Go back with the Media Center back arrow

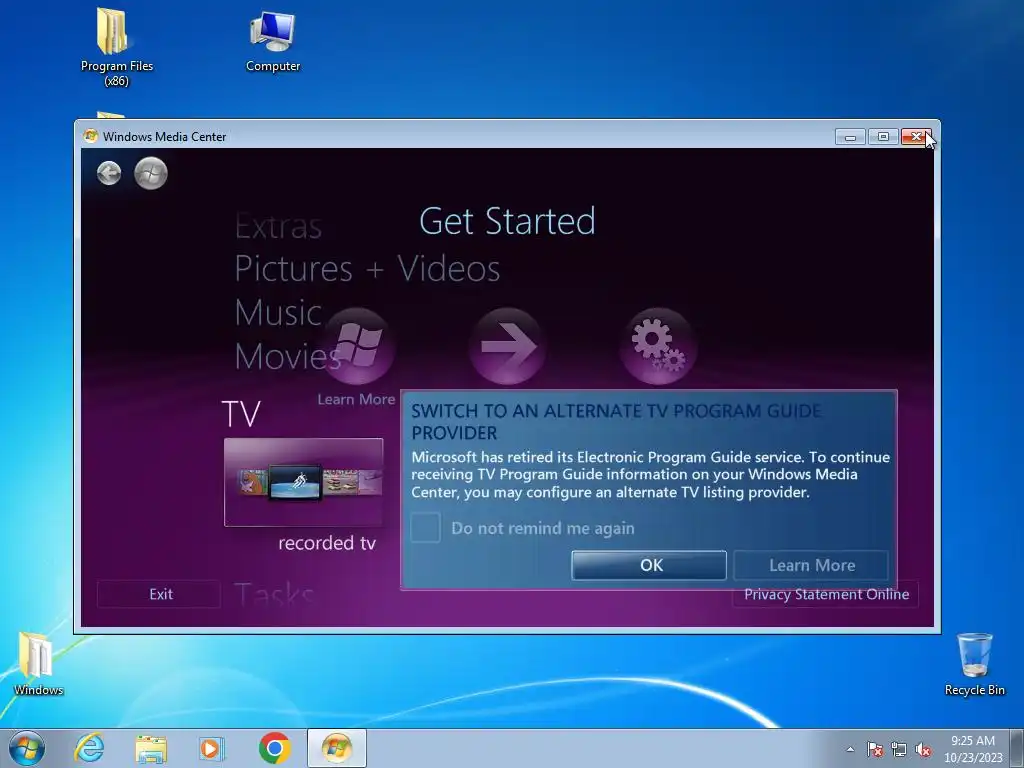coord(109,173)
